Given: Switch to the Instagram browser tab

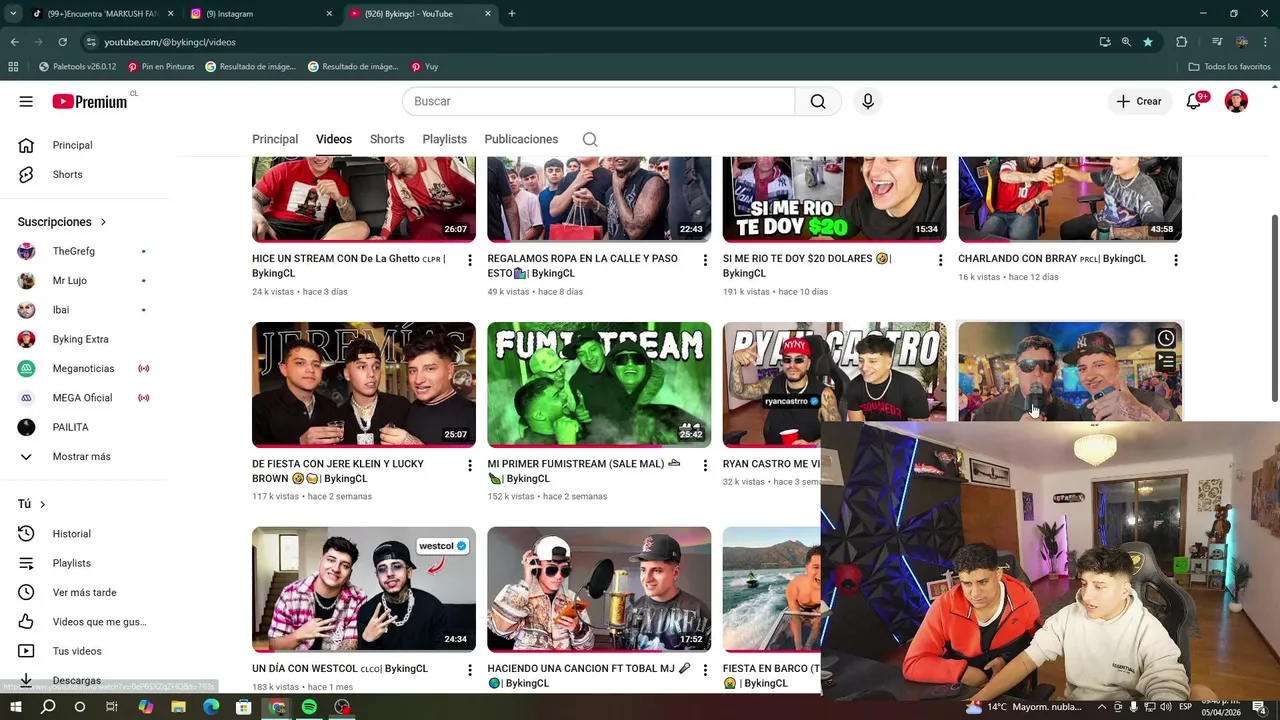Looking at the screenshot, I should 260,13.
